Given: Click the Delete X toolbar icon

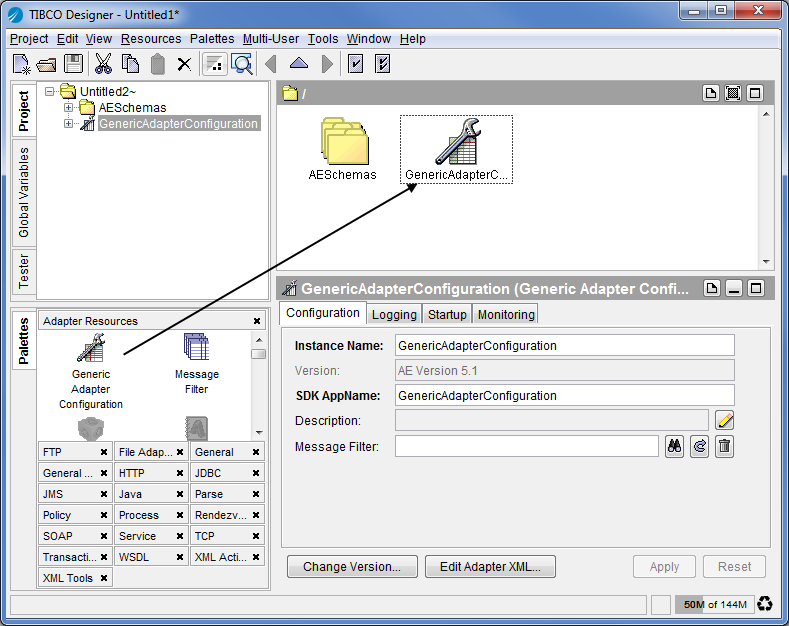Looking at the screenshot, I should [184, 64].
